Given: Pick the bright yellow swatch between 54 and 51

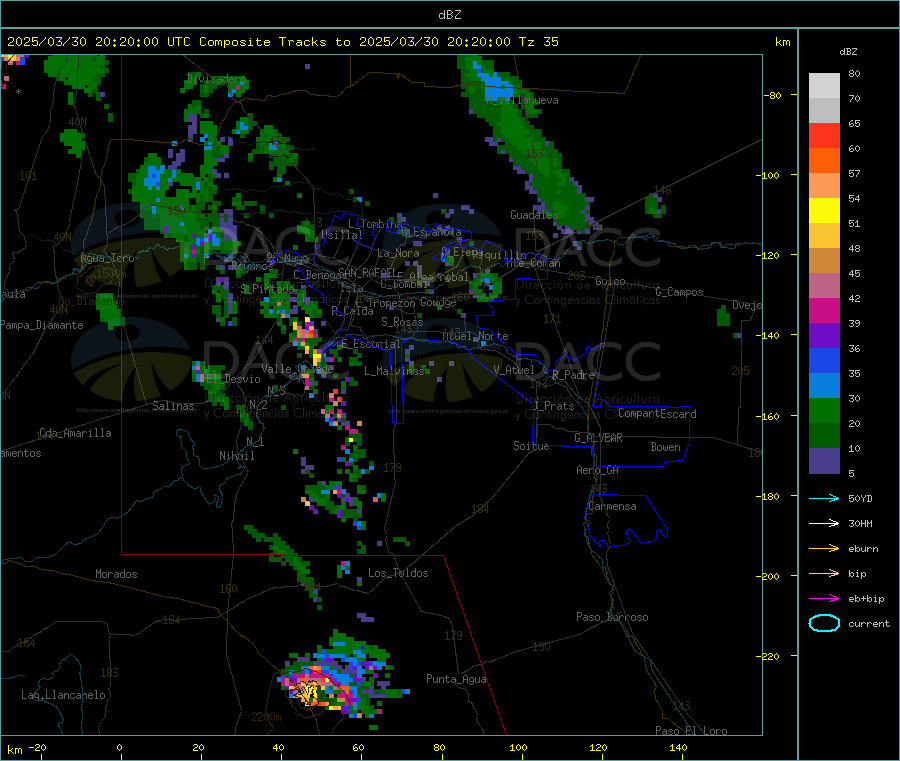Looking at the screenshot, I should [824, 211].
